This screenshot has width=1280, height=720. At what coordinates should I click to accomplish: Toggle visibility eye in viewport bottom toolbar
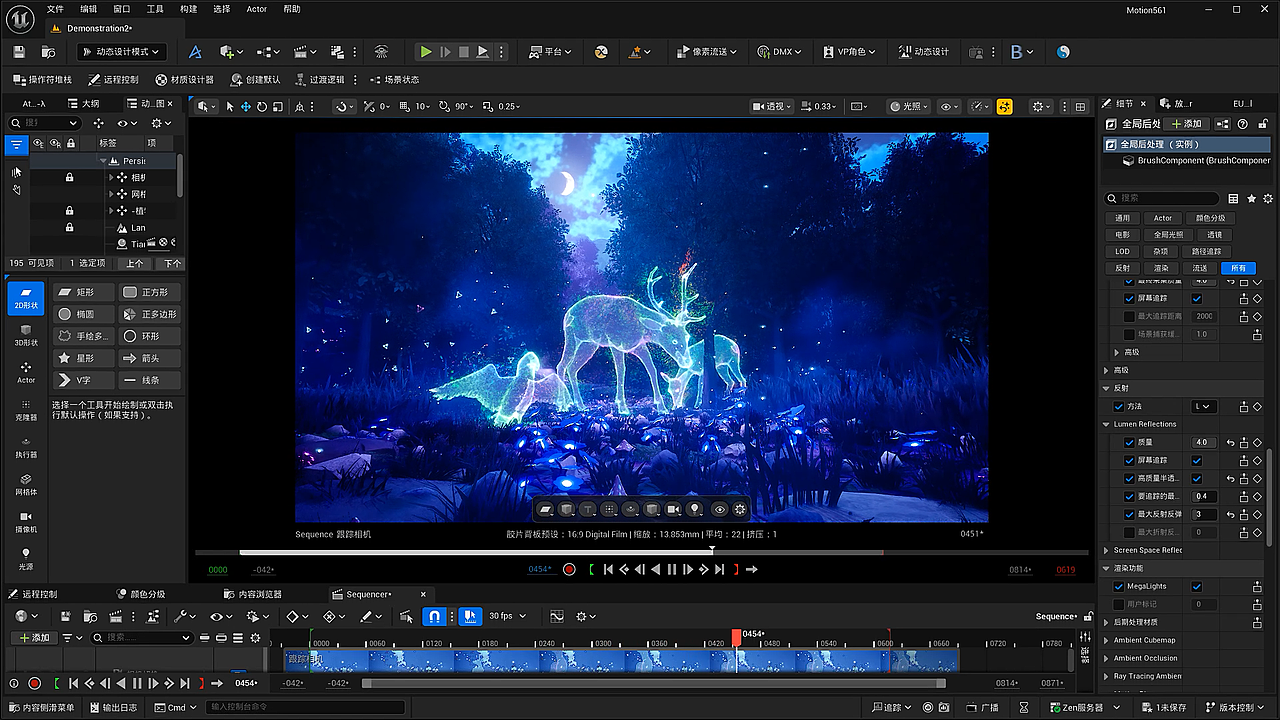pos(719,509)
